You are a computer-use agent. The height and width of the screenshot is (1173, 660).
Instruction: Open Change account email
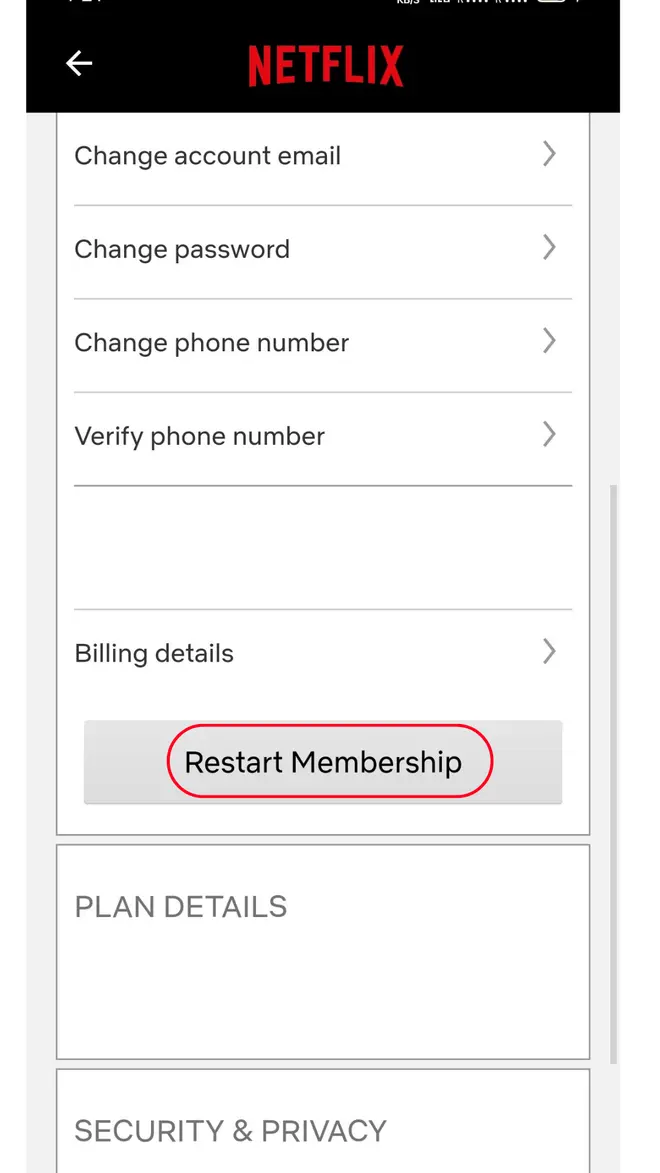pyautogui.click(x=207, y=155)
